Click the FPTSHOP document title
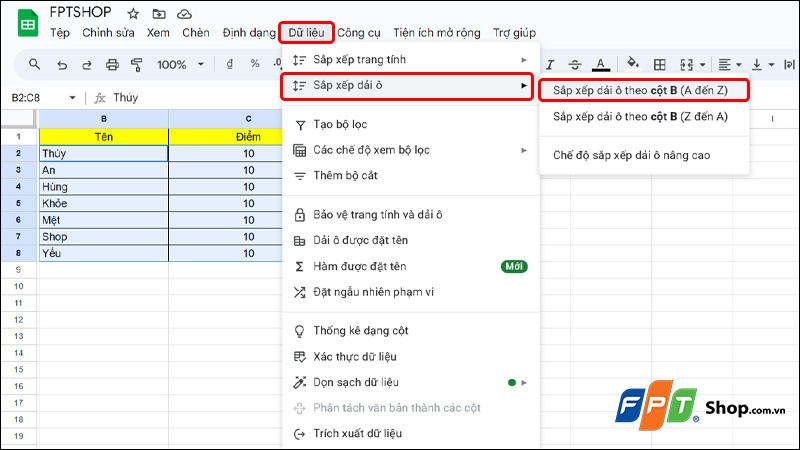 click(80, 12)
